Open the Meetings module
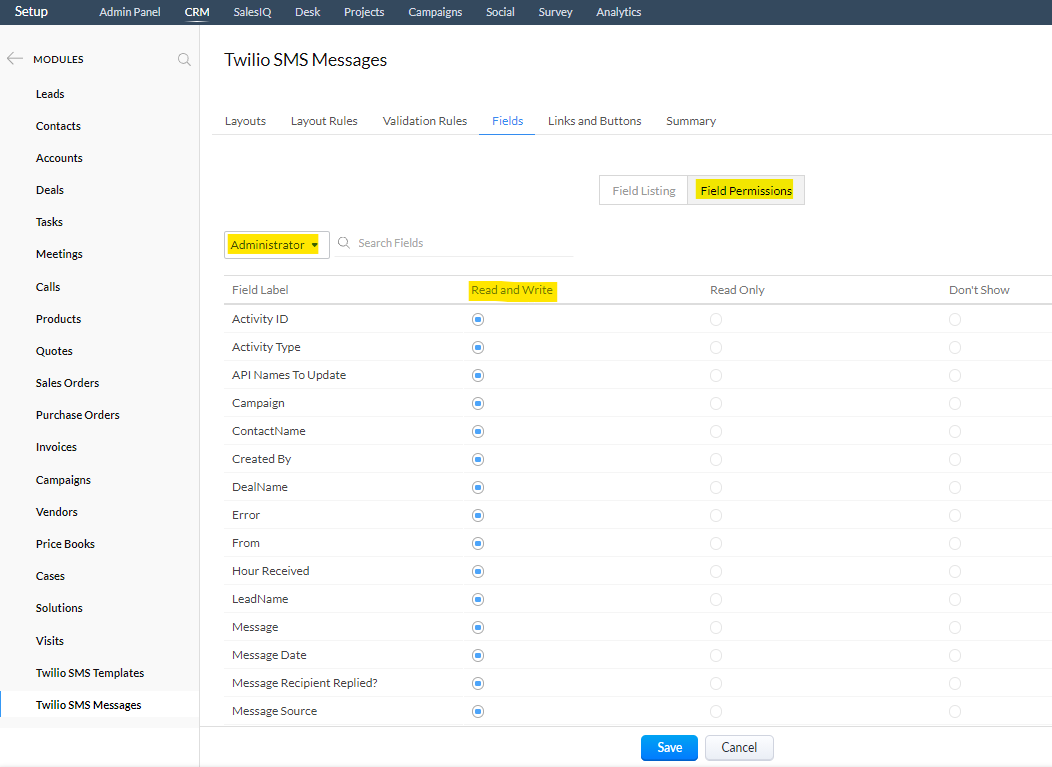Image resolution: width=1052 pixels, height=767 pixels. (59, 254)
